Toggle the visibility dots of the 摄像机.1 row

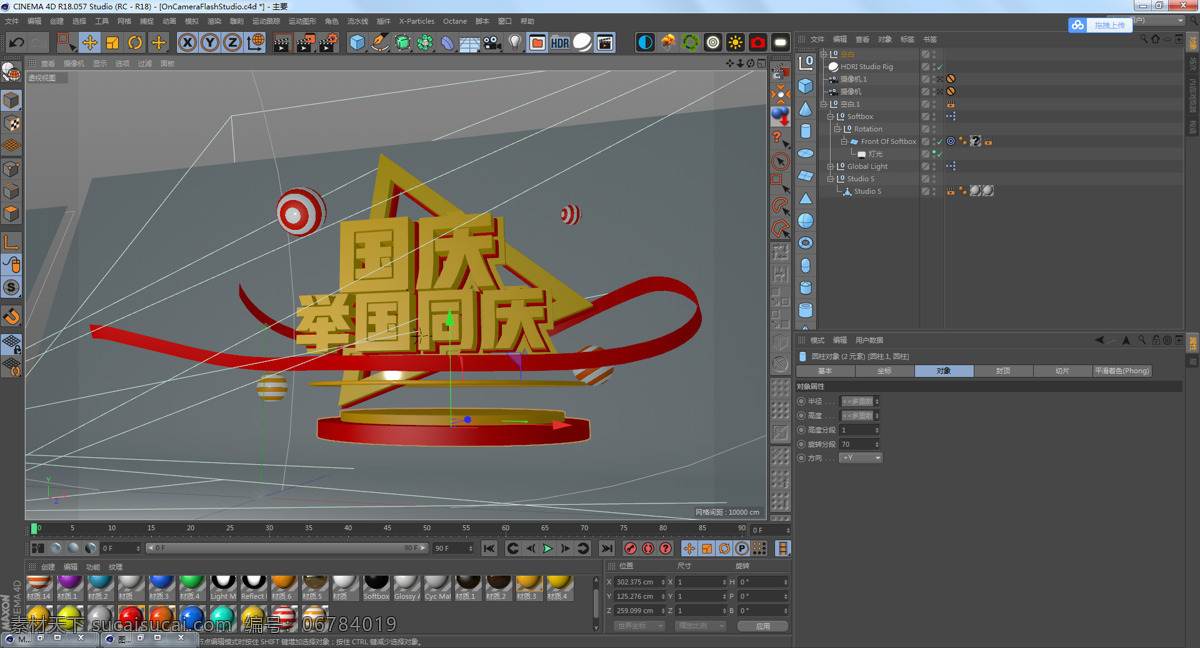pyautogui.click(x=934, y=79)
